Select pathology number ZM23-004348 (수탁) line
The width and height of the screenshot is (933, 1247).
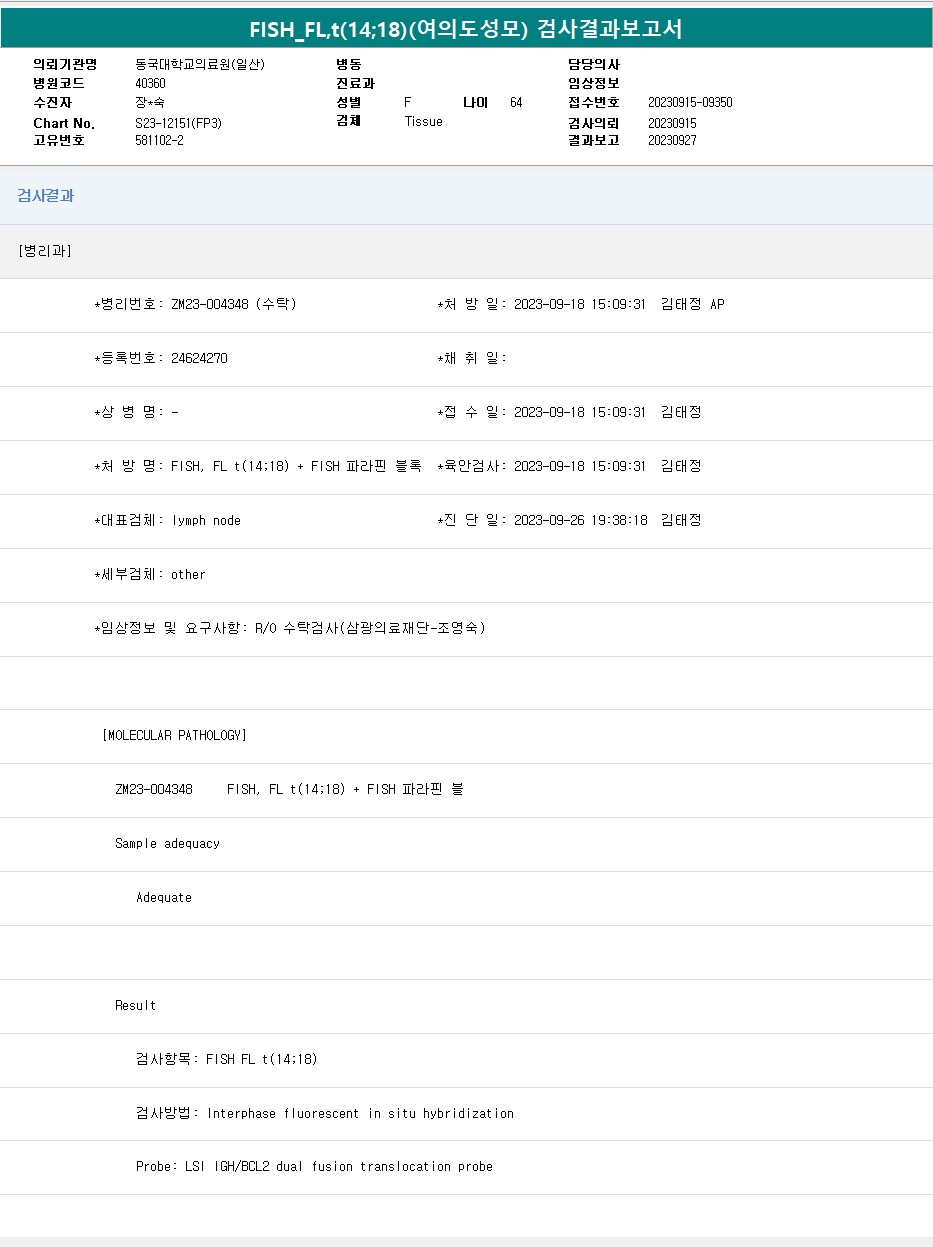(195, 304)
